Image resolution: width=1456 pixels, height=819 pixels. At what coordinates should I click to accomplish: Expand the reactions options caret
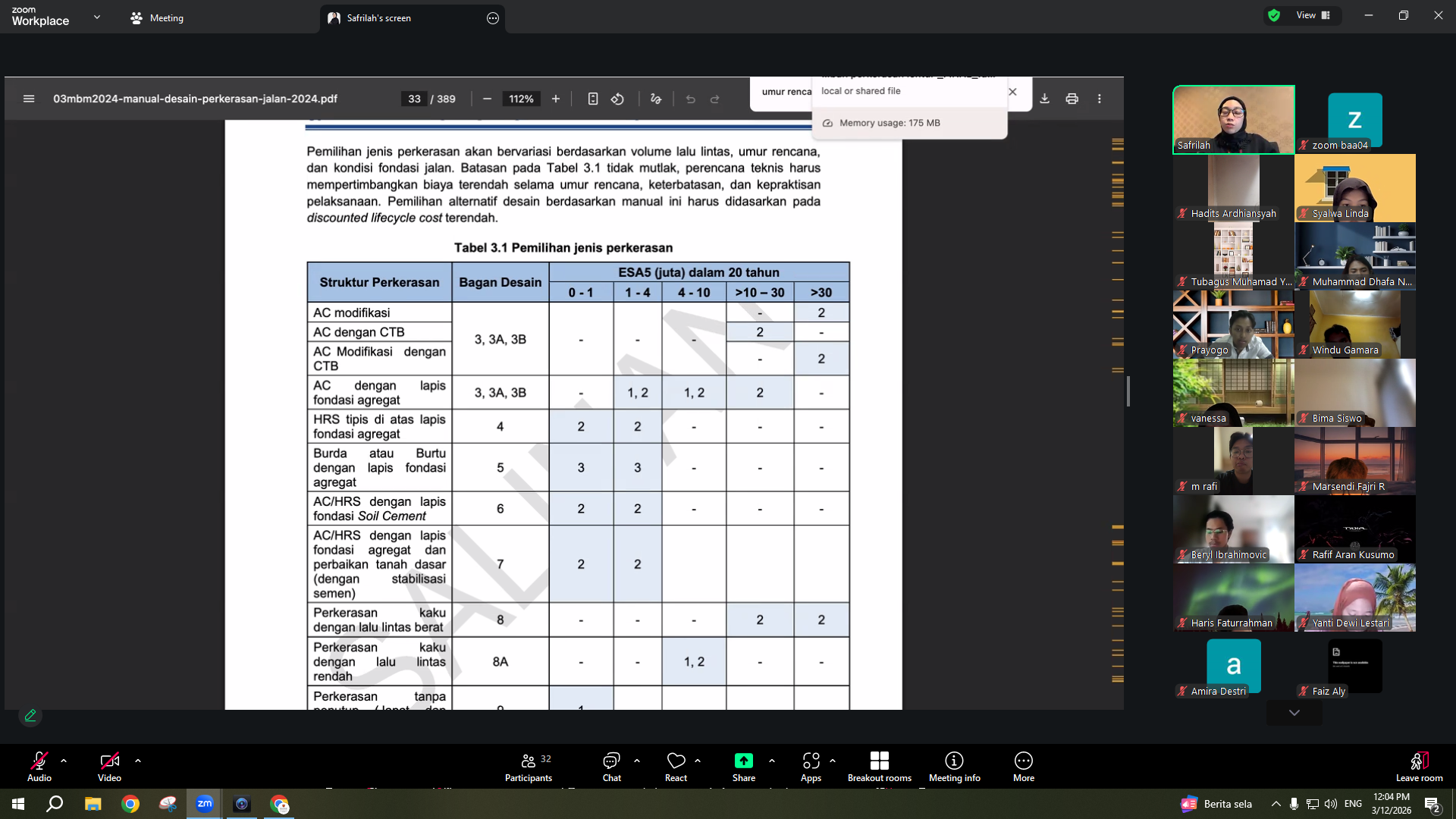coord(698,760)
